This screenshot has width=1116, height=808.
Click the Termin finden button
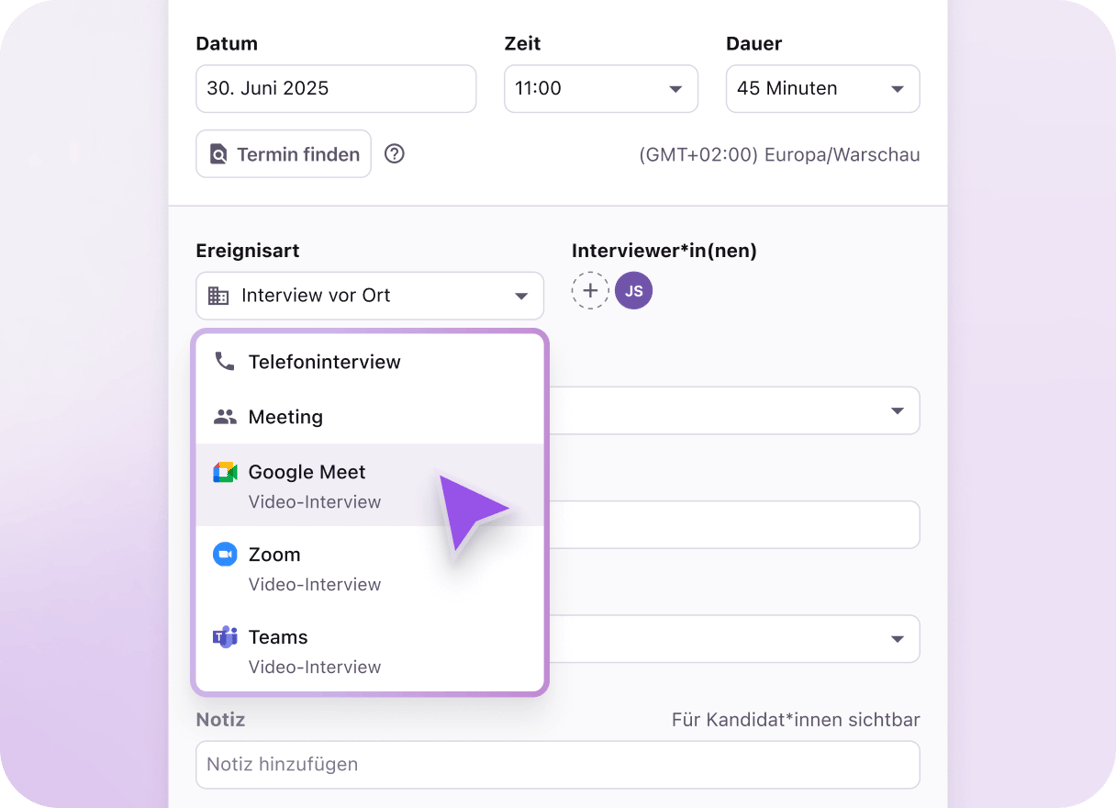[x=284, y=154]
